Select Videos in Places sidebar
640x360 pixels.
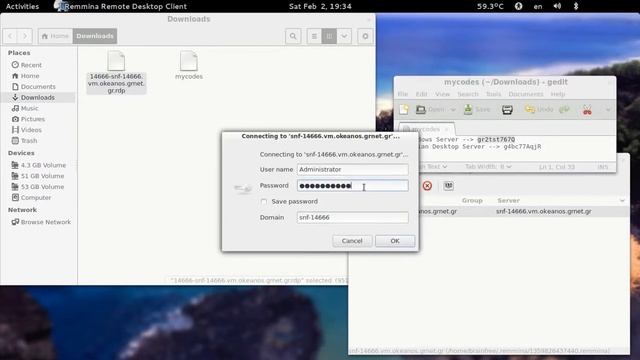[x=31, y=130]
